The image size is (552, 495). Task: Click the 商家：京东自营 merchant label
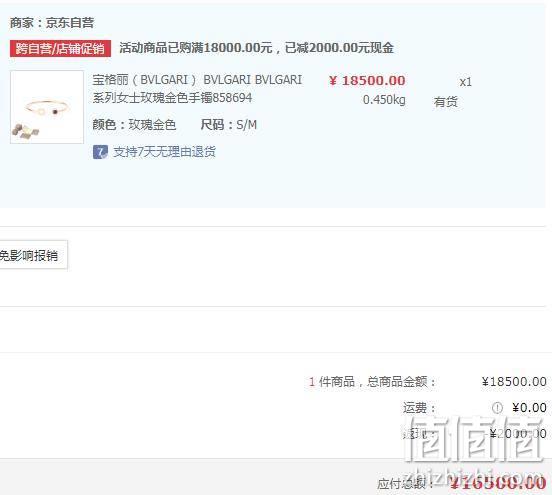coord(52,23)
